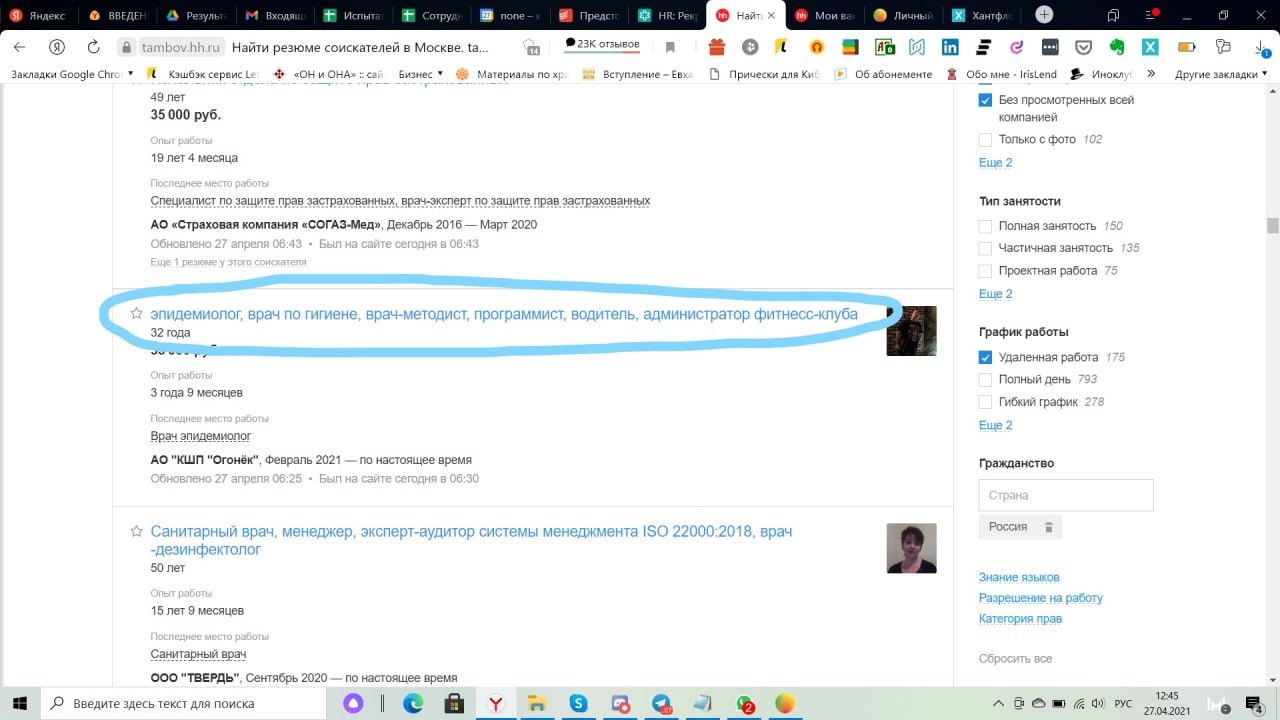Click the browser back arrow
1280x720 pixels.
point(21,47)
